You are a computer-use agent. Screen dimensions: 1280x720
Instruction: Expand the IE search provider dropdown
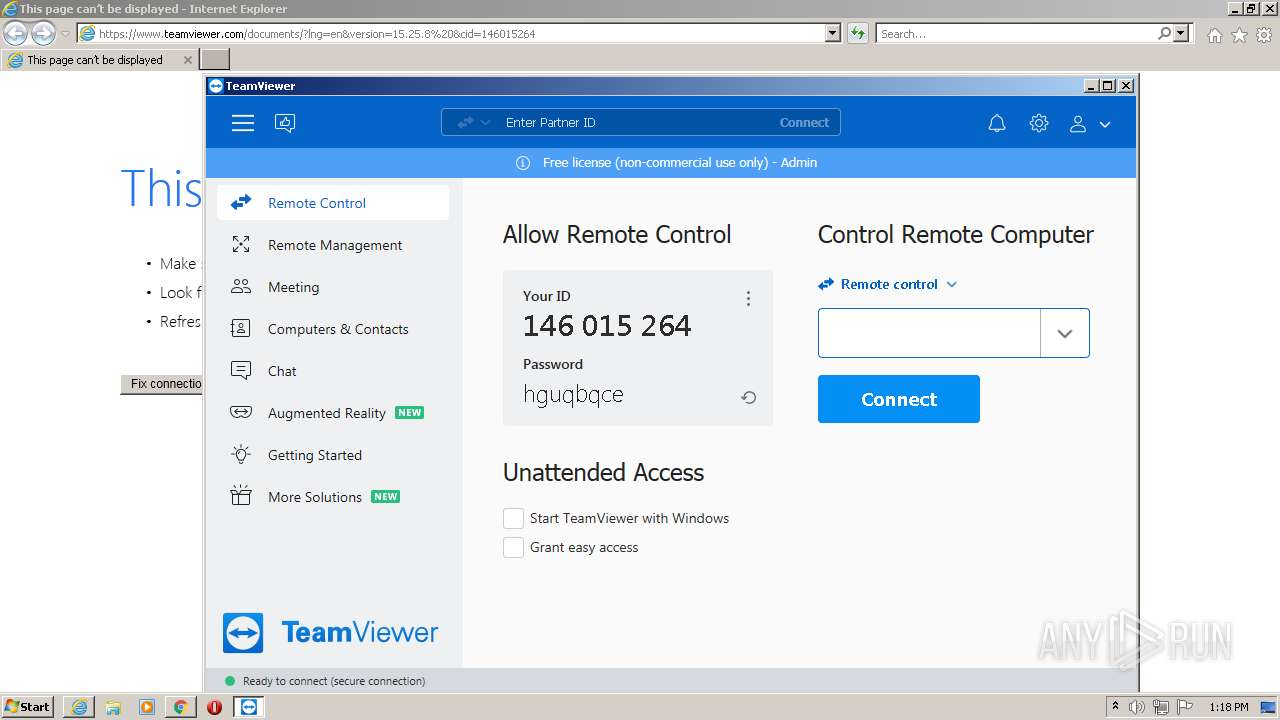[x=1182, y=33]
